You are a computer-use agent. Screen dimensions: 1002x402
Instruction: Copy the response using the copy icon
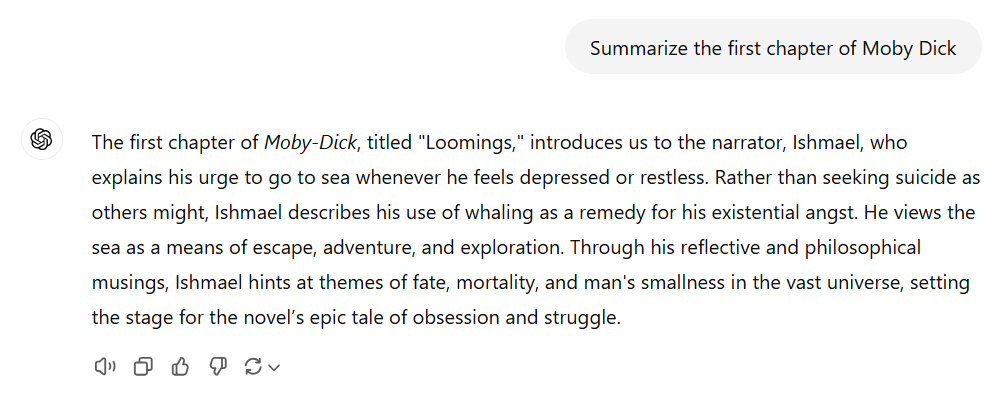pyautogui.click(x=143, y=367)
